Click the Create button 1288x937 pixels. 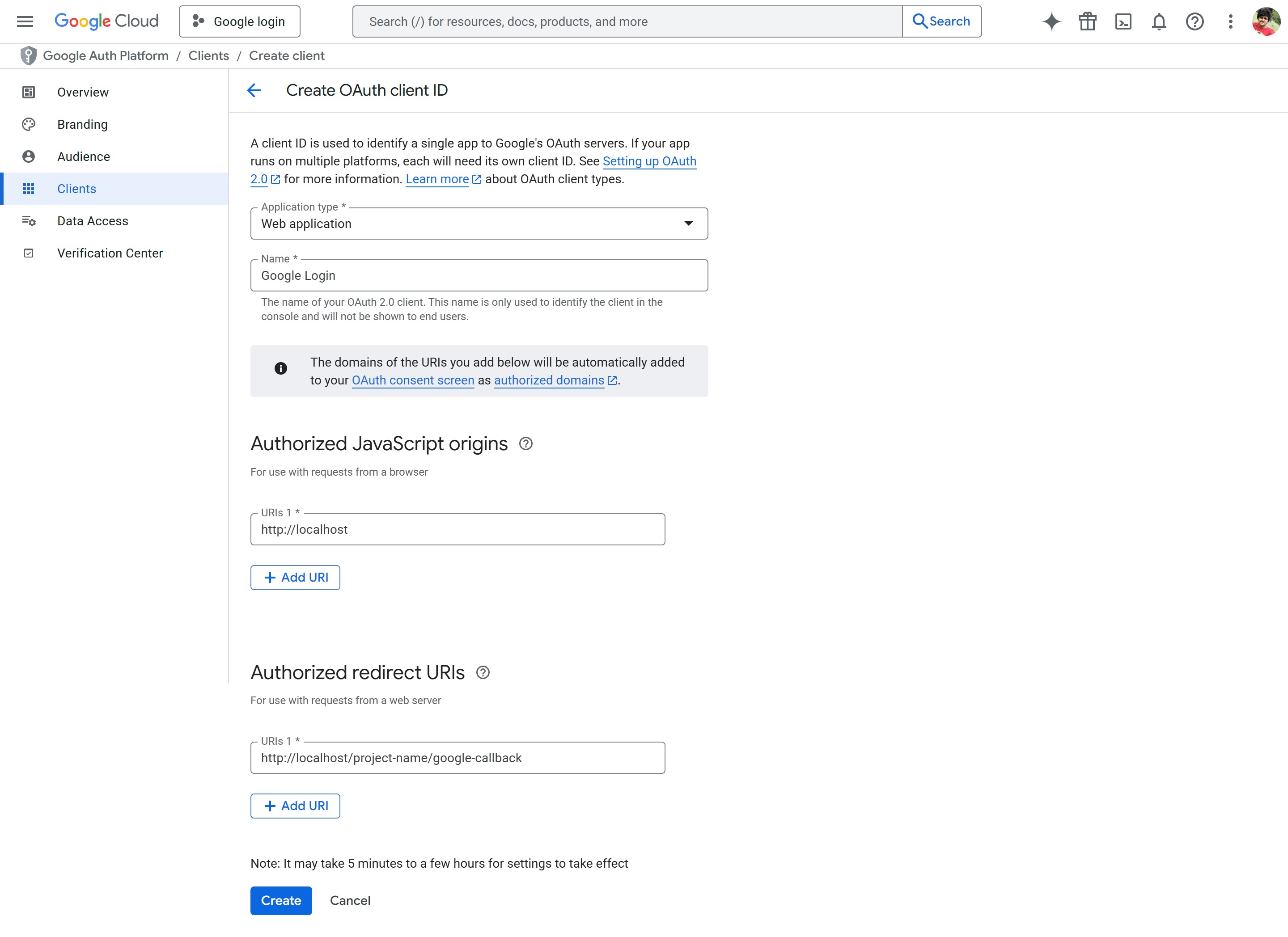click(280, 900)
